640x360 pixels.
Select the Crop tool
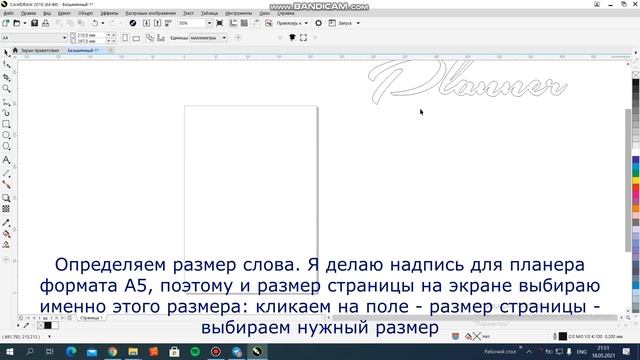pyautogui.click(x=6, y=77)
